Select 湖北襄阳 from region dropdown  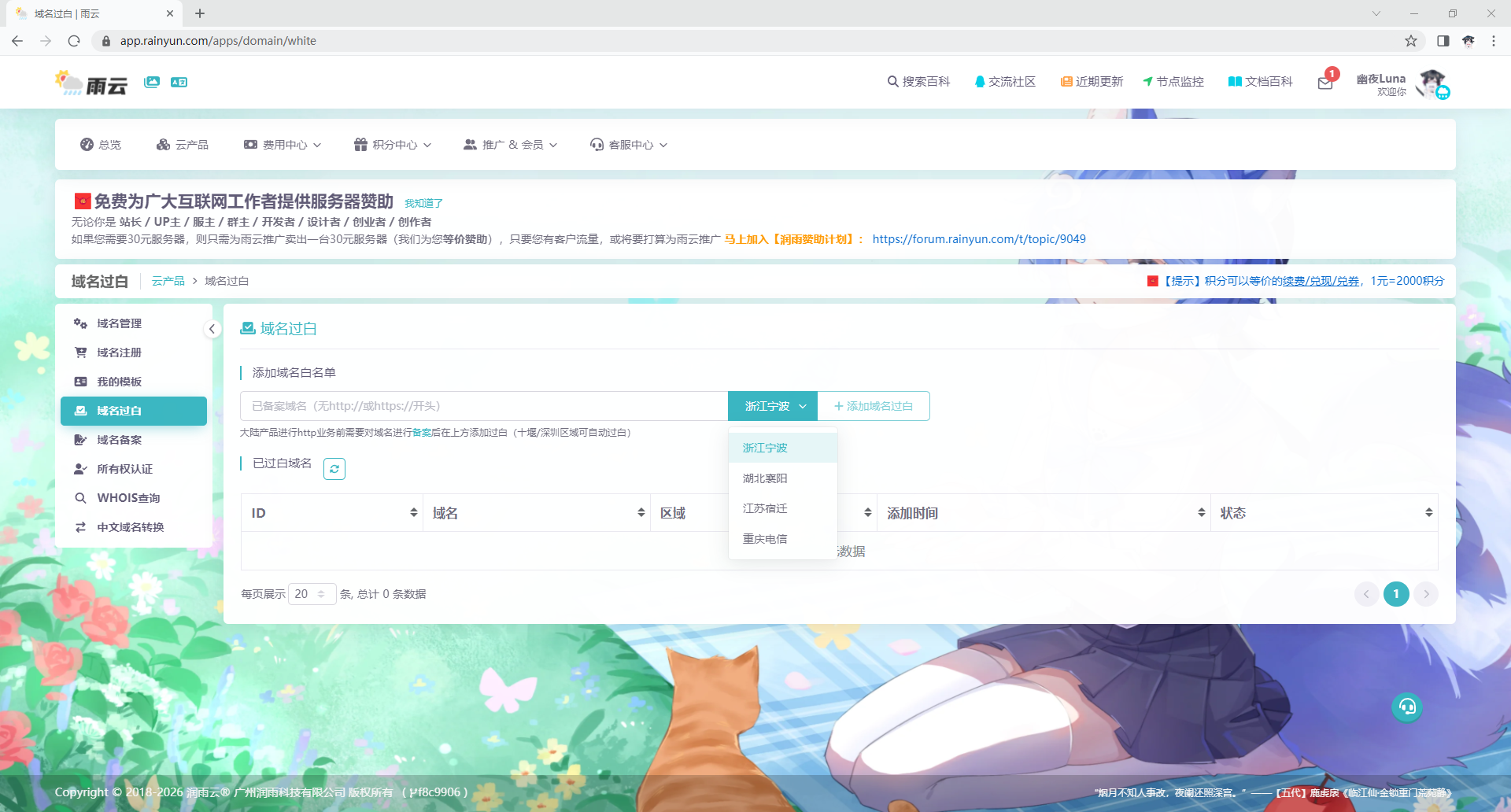point(765,478)
